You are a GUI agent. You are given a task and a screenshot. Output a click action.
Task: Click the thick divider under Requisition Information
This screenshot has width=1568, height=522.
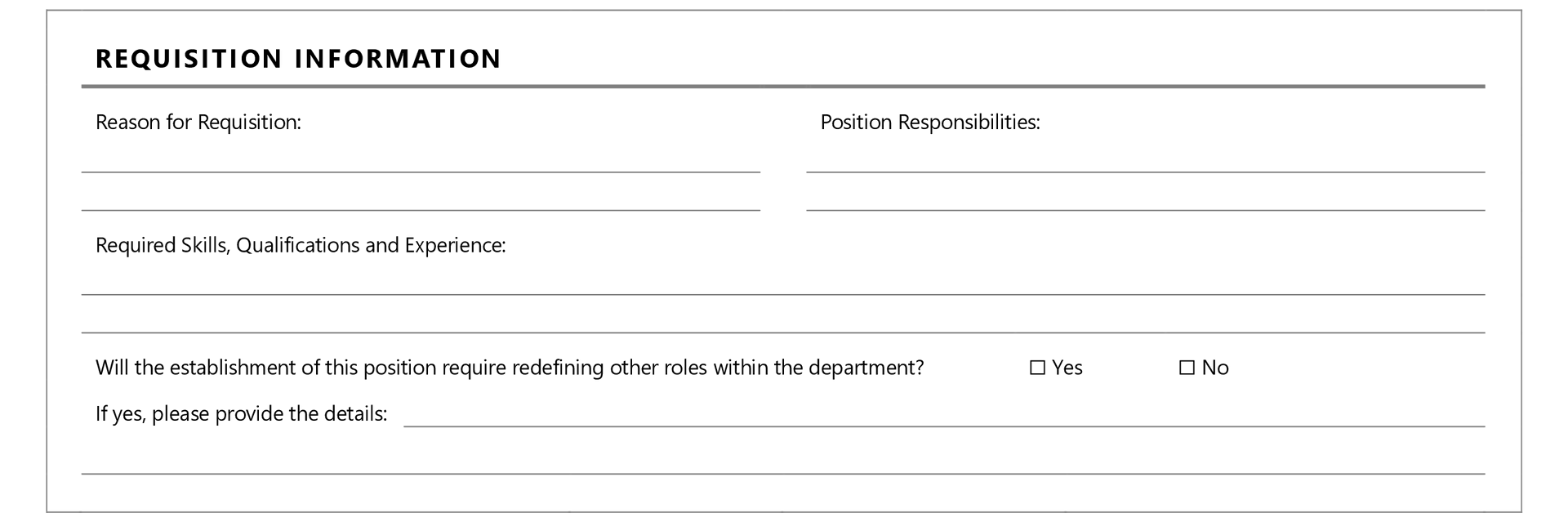782,86
